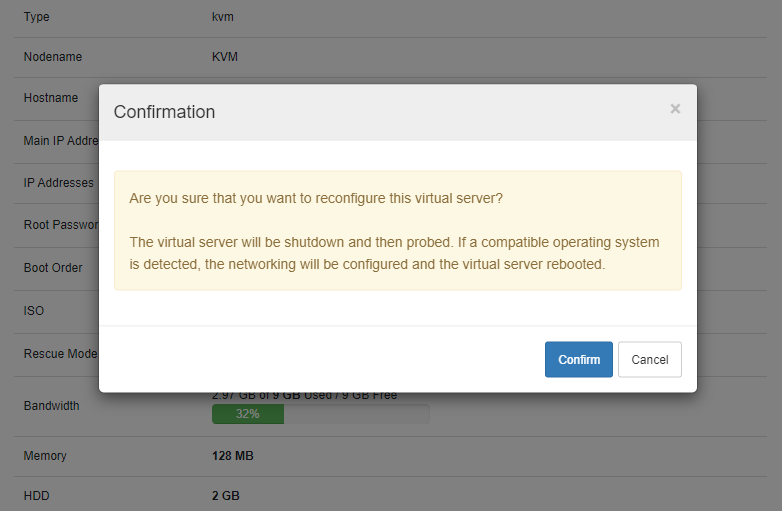The image size is (782, 511).
Task: Click the 'kvm' type value
Action: [222, 16]
